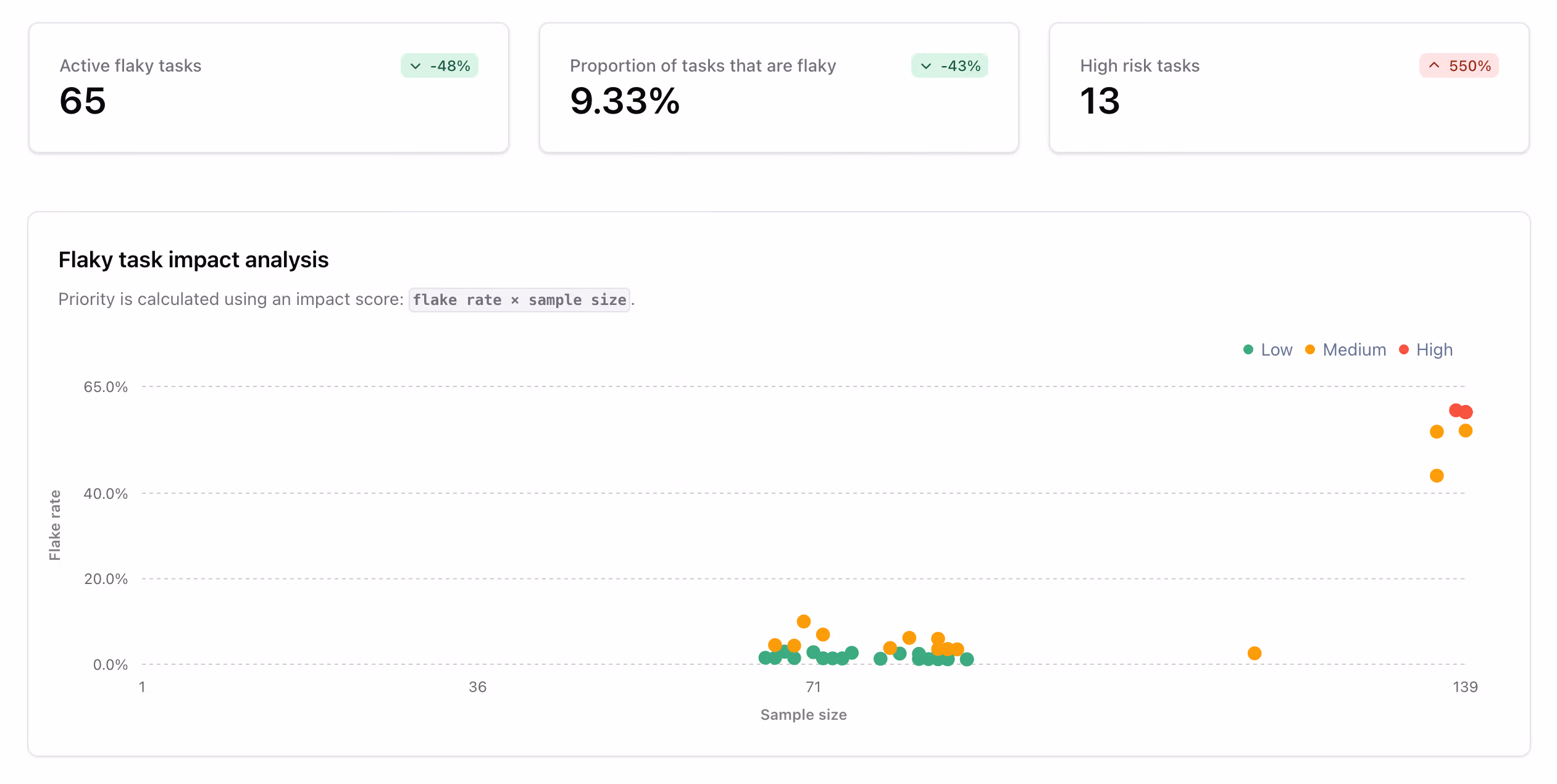
Task: Click the 65.0% gridline on the flake rate axis
Action: (105, 386)
